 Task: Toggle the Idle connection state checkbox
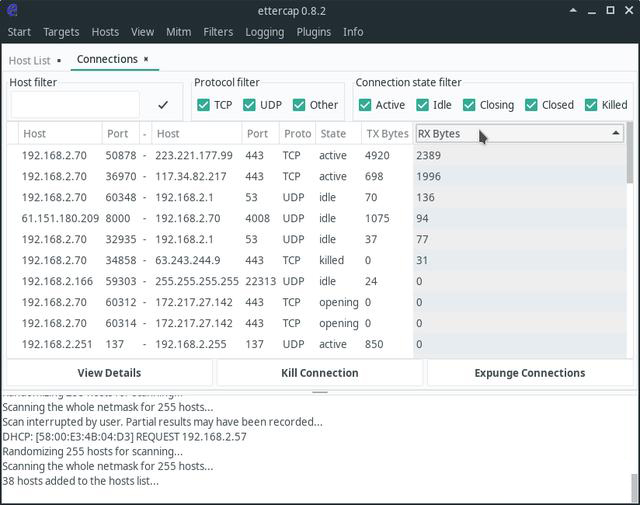[422, 105]
